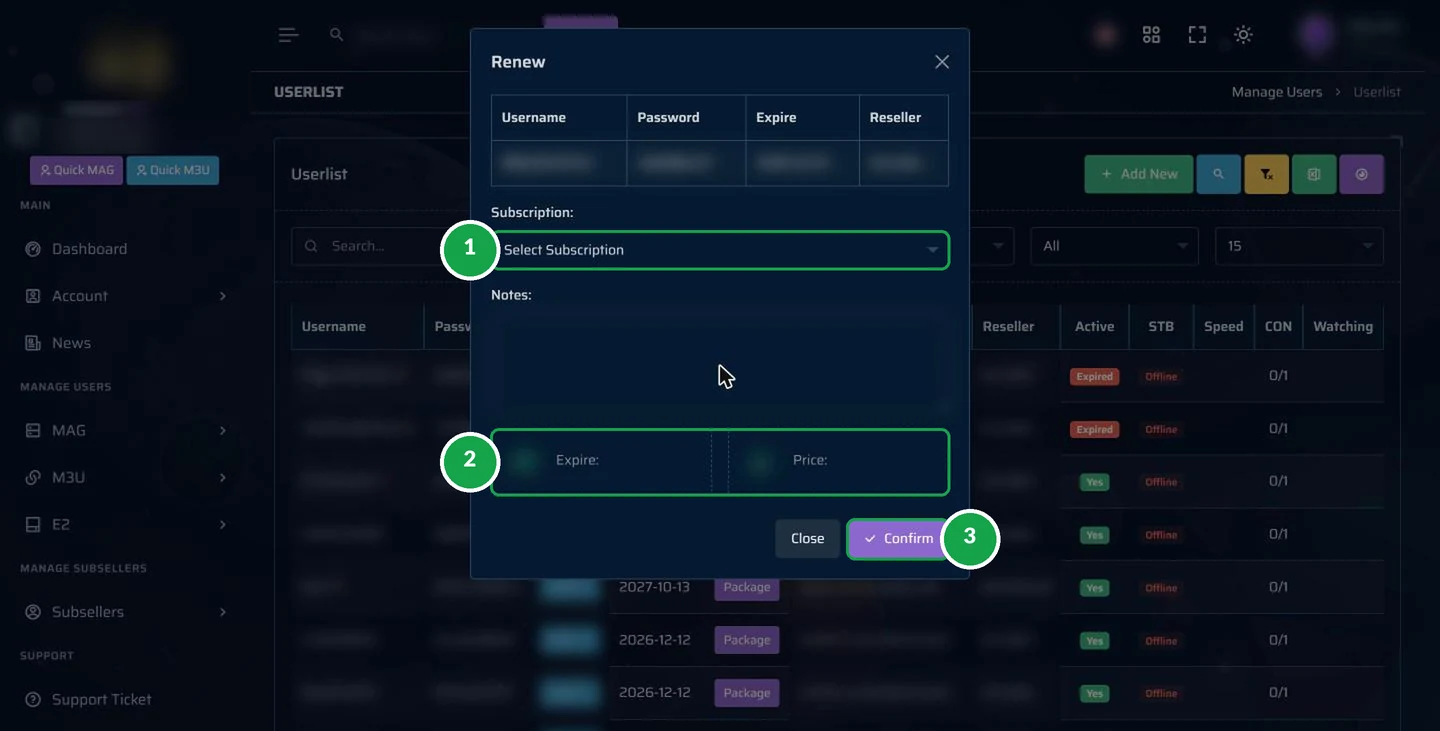Click the Package button for 2027-10-13

747,587
